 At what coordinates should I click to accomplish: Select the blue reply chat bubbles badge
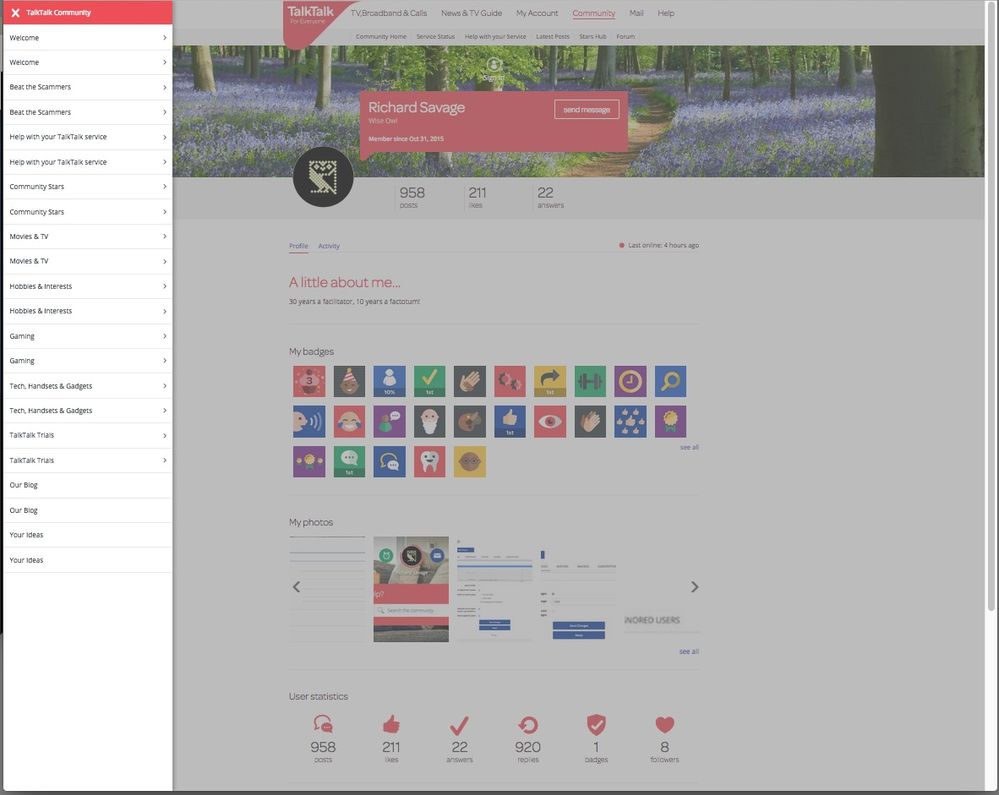(x=389, y=461)
